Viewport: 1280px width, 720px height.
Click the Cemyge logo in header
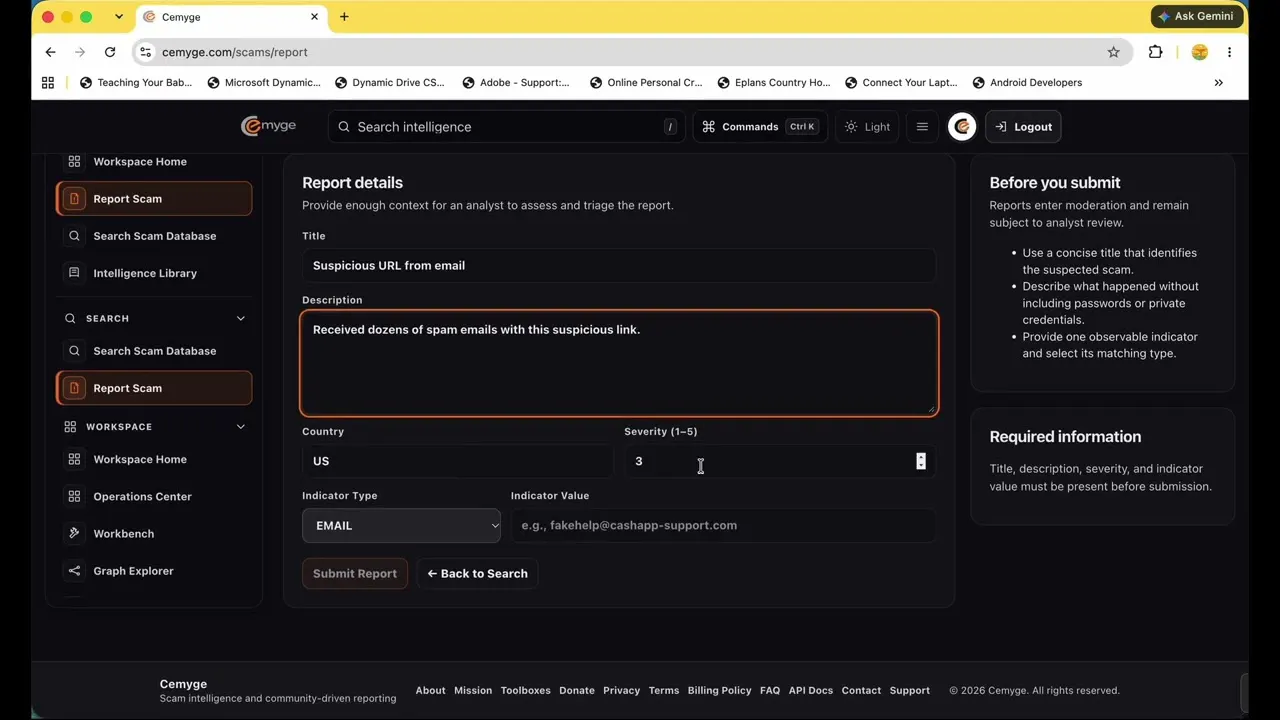coord(268,127)
